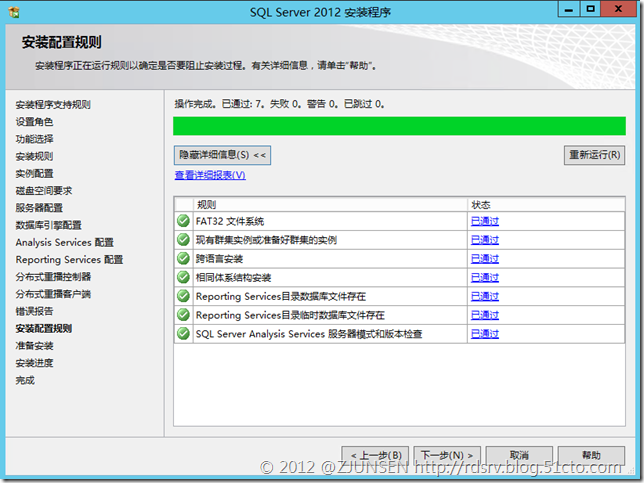
Task: Click rule text 跨语言安装
Action: (x=219, y=259)
